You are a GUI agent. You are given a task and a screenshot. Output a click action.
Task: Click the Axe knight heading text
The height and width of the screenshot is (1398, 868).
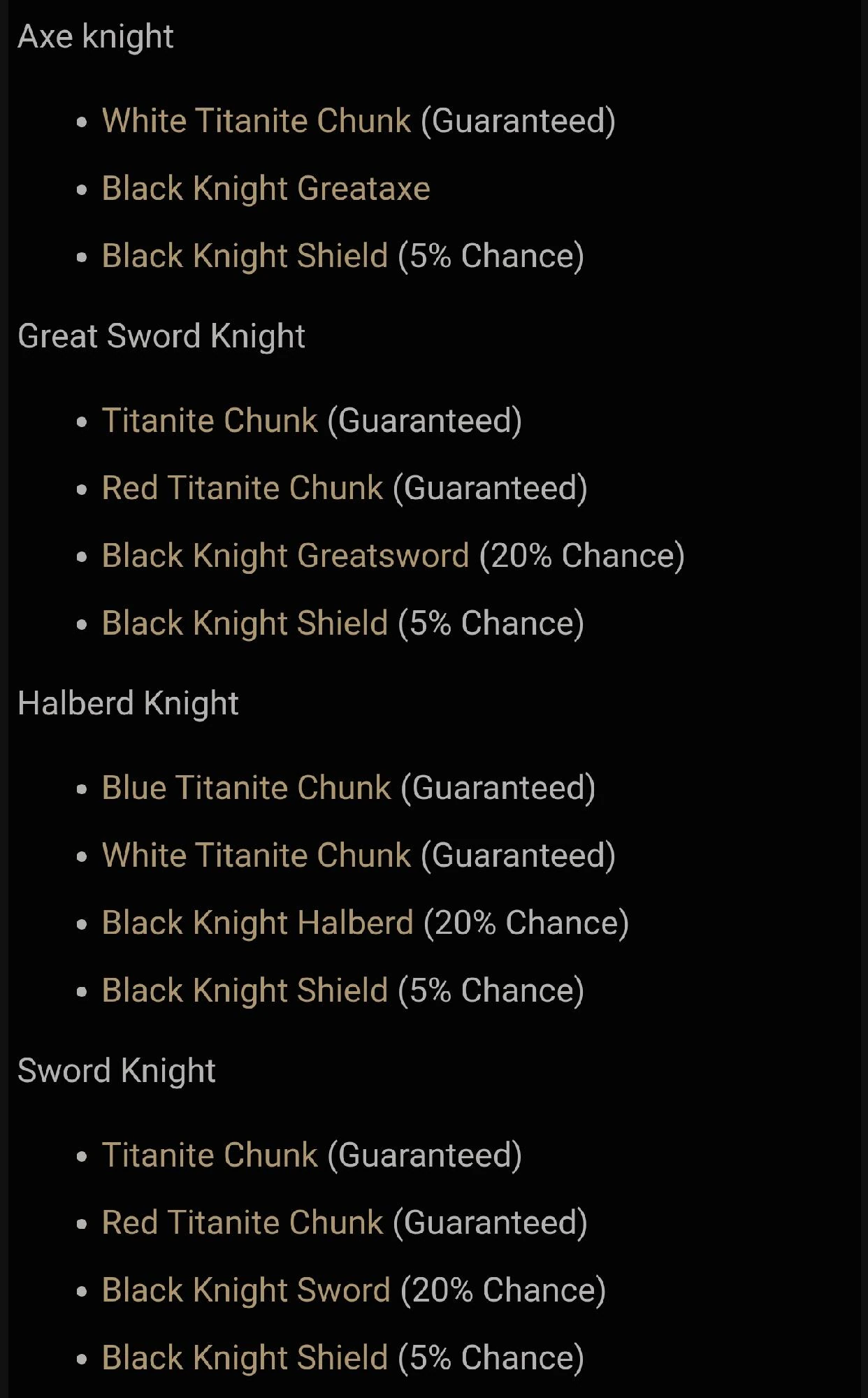coord(96,36)
